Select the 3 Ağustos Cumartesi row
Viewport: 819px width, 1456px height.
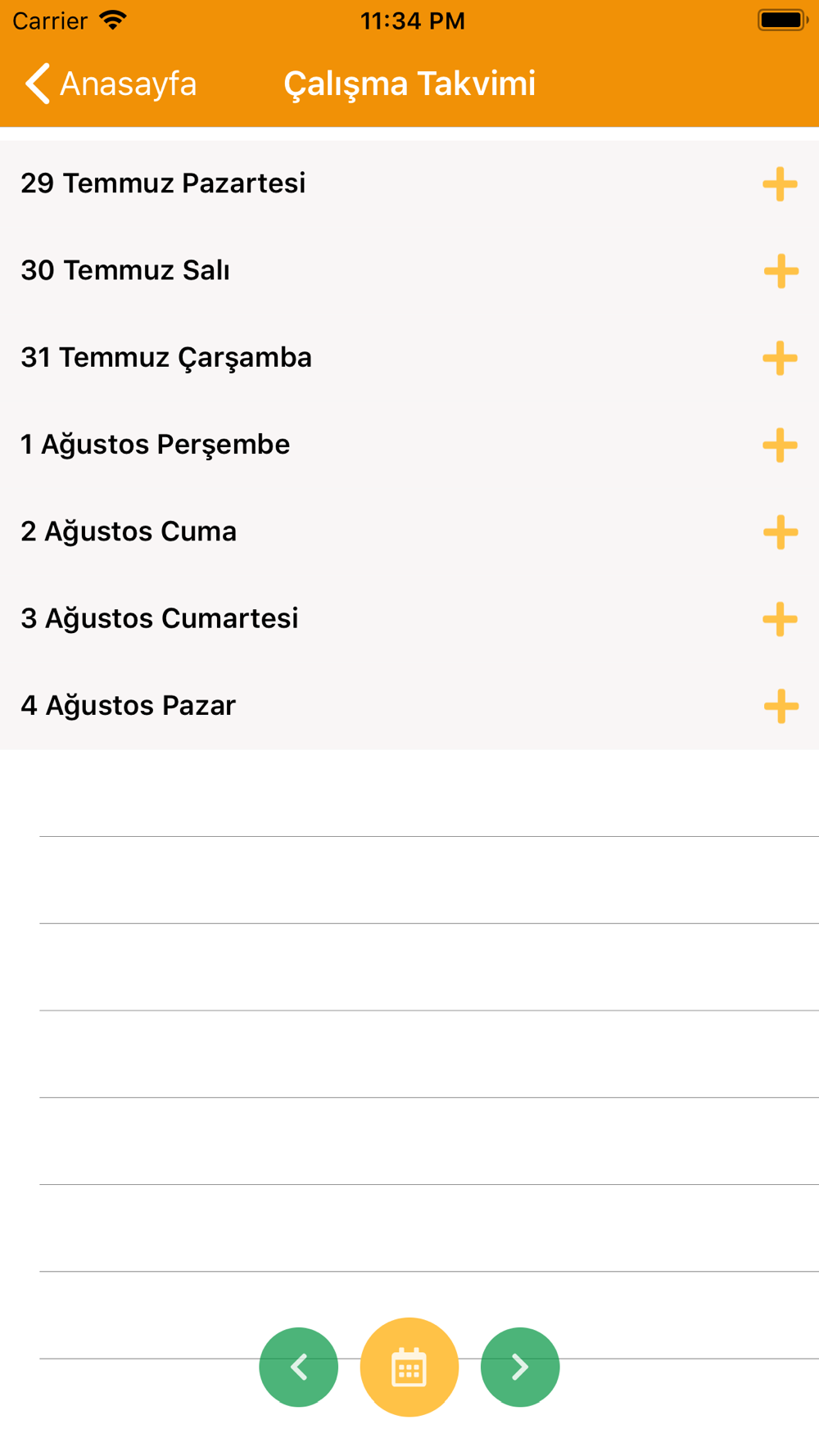click(409, 618)
